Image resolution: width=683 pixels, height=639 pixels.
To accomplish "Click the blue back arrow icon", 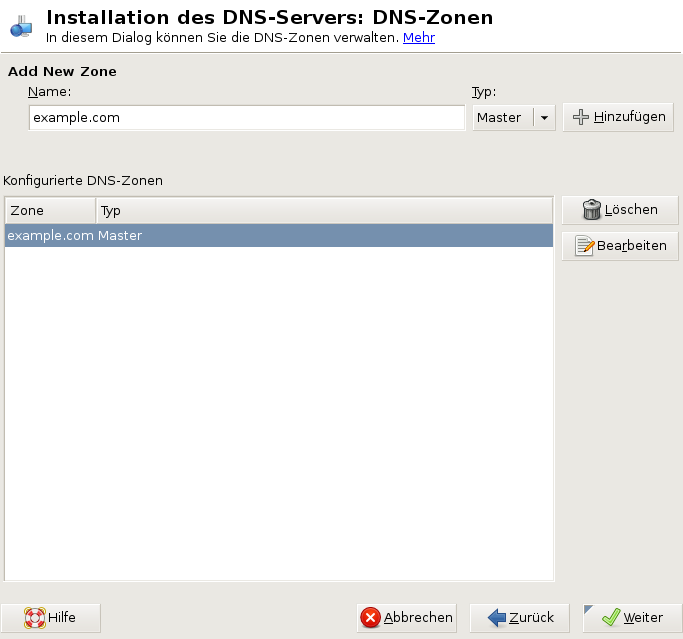I will click(497, 618).
